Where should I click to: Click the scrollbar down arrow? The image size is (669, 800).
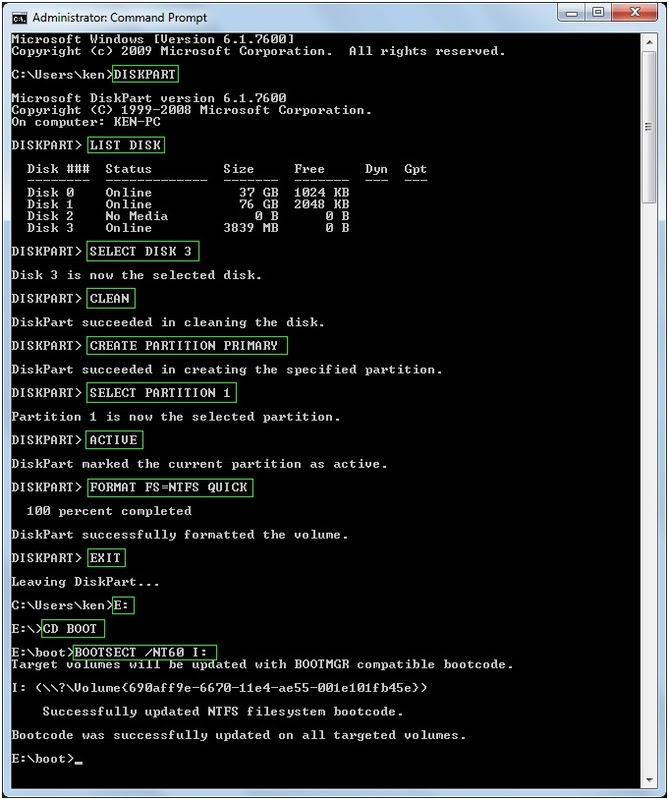tap(649, 780)
